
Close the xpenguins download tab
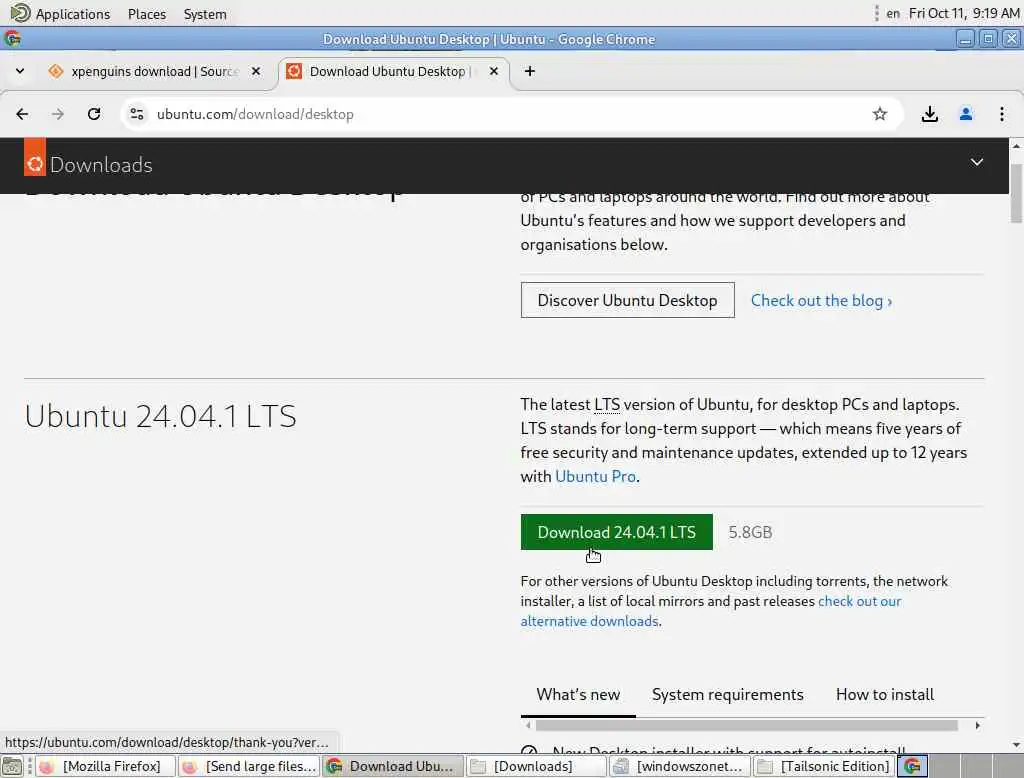point(256,71)
